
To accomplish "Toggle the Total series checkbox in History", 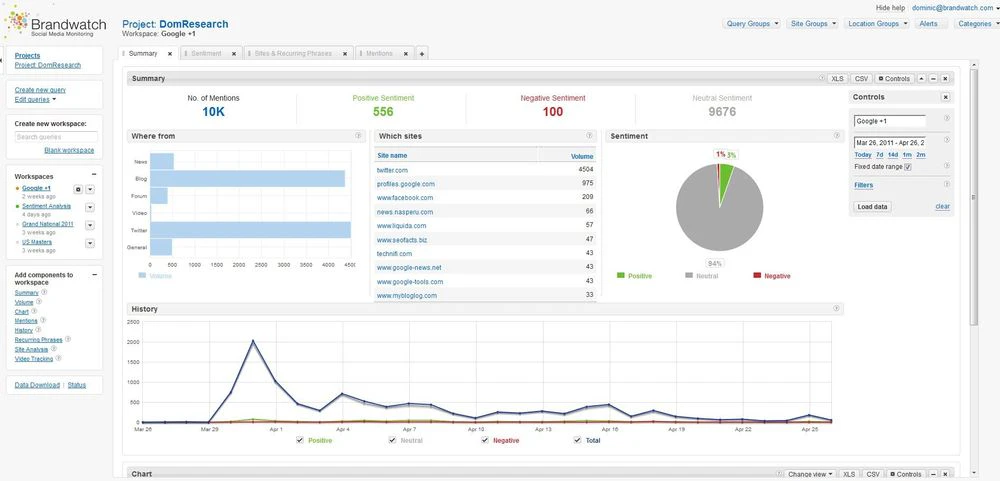I will click(x=577, y=440).
